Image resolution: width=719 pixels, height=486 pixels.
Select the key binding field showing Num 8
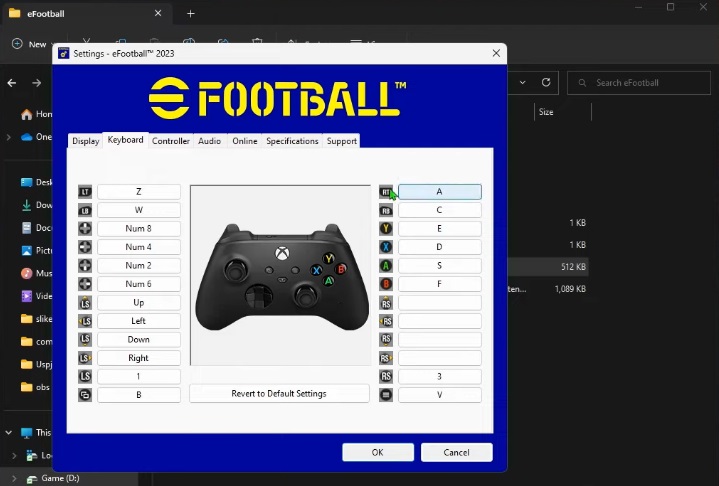139,229
